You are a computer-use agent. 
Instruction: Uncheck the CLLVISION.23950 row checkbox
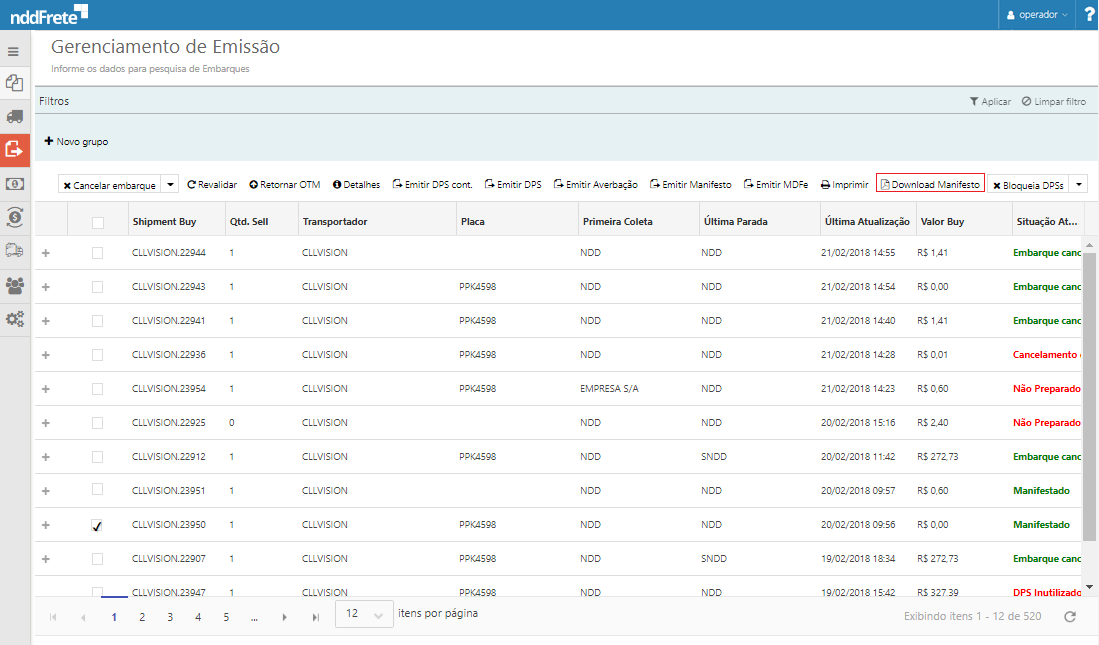(x=97, y=525)
